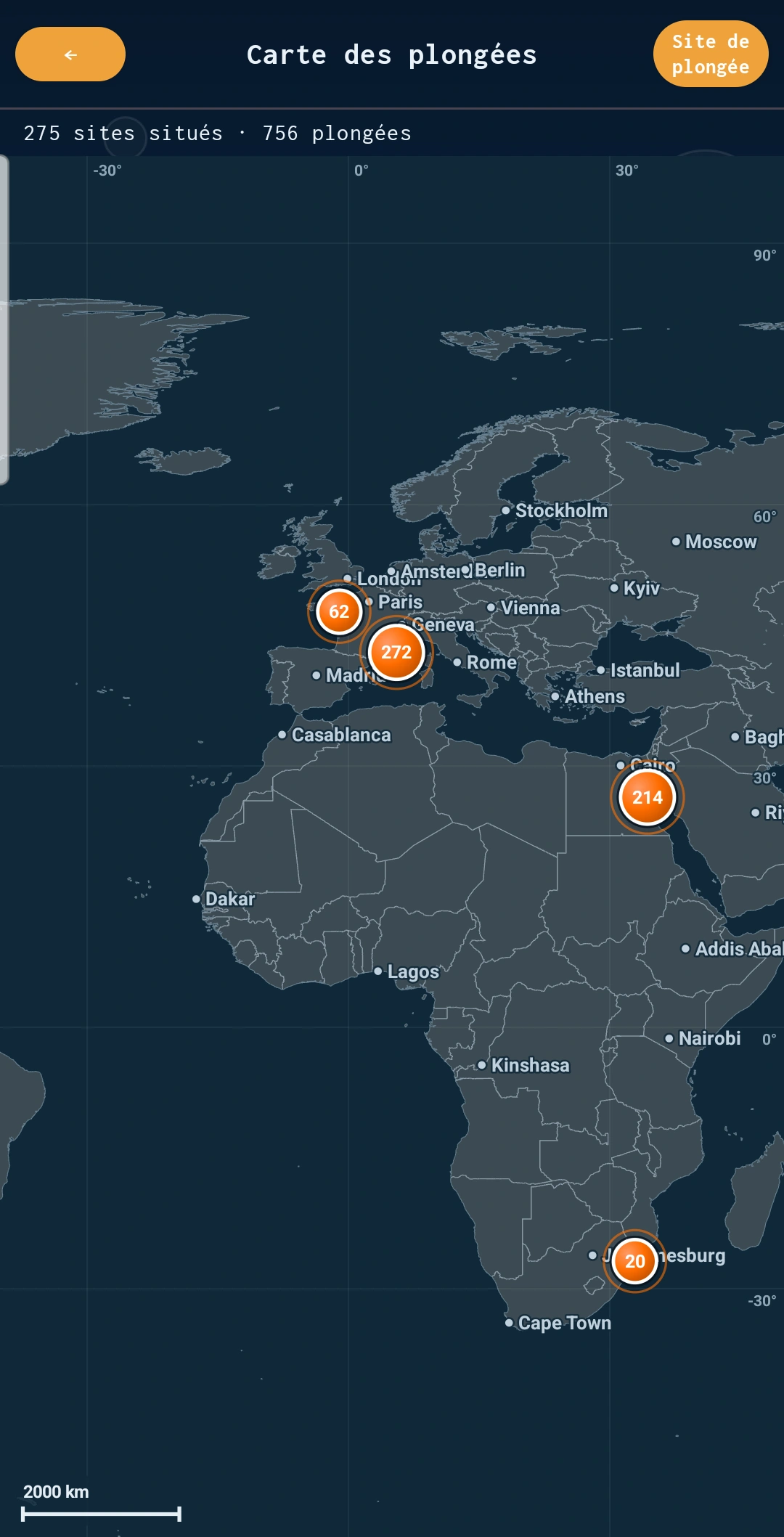Open the 62 dive cluster marker
The image size is (784, 1537).
tap(339, 611)
